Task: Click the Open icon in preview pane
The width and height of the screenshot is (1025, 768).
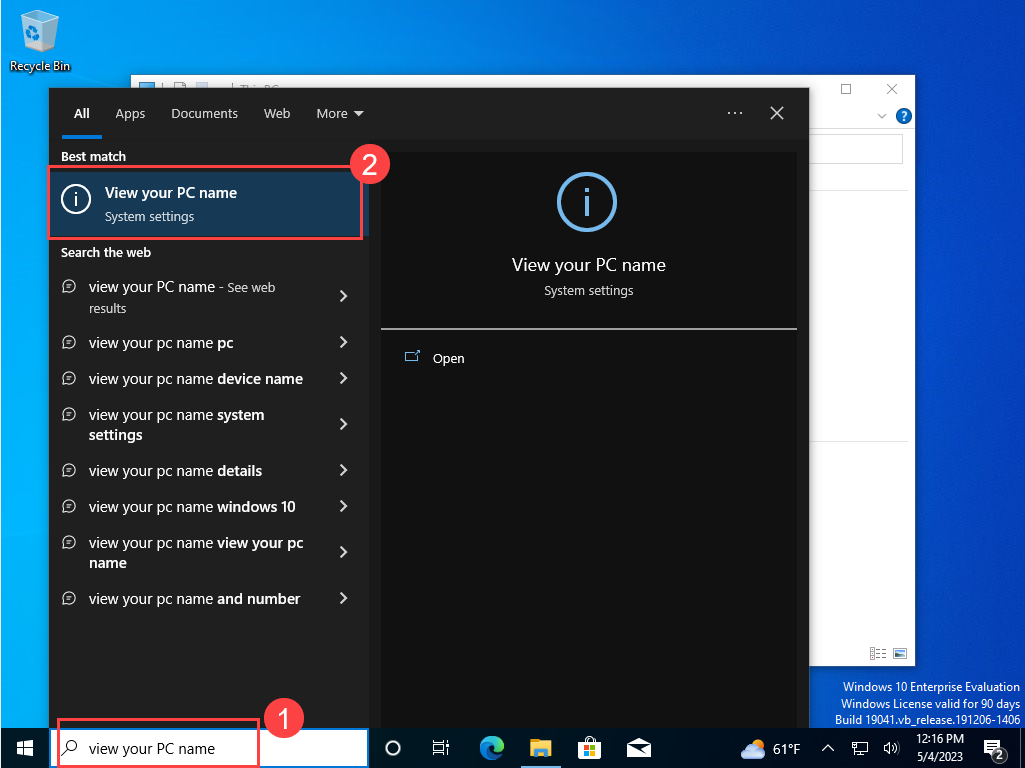Action: [412, 357]
